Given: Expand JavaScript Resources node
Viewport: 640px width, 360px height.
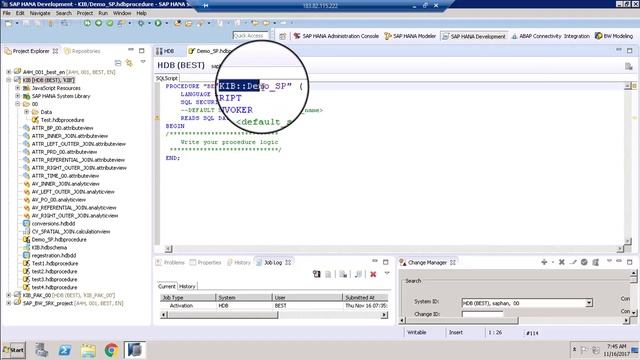Looking at the screenshot, I should (x=18, y=88).
